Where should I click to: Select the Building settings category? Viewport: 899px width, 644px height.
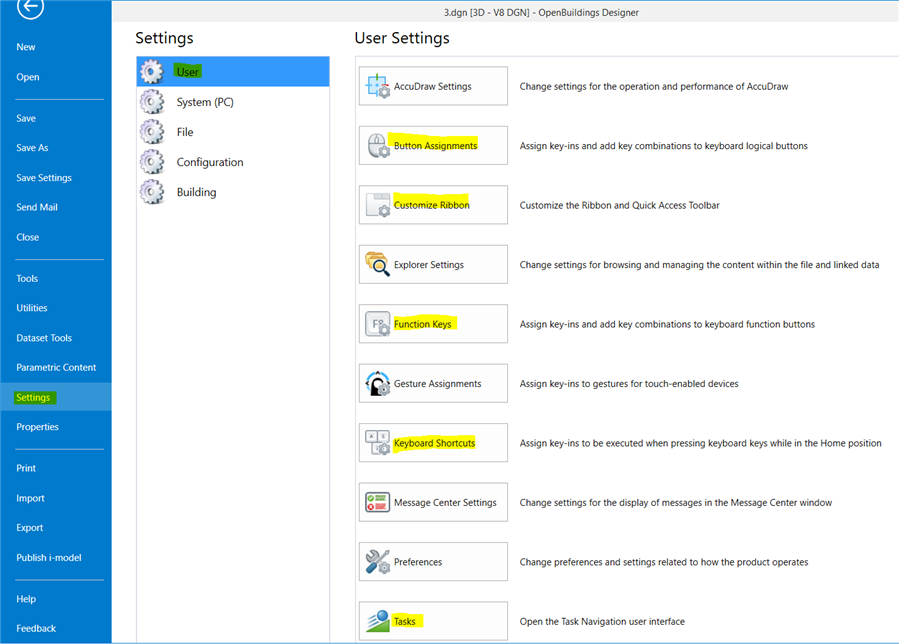click(x=233, y=192)
